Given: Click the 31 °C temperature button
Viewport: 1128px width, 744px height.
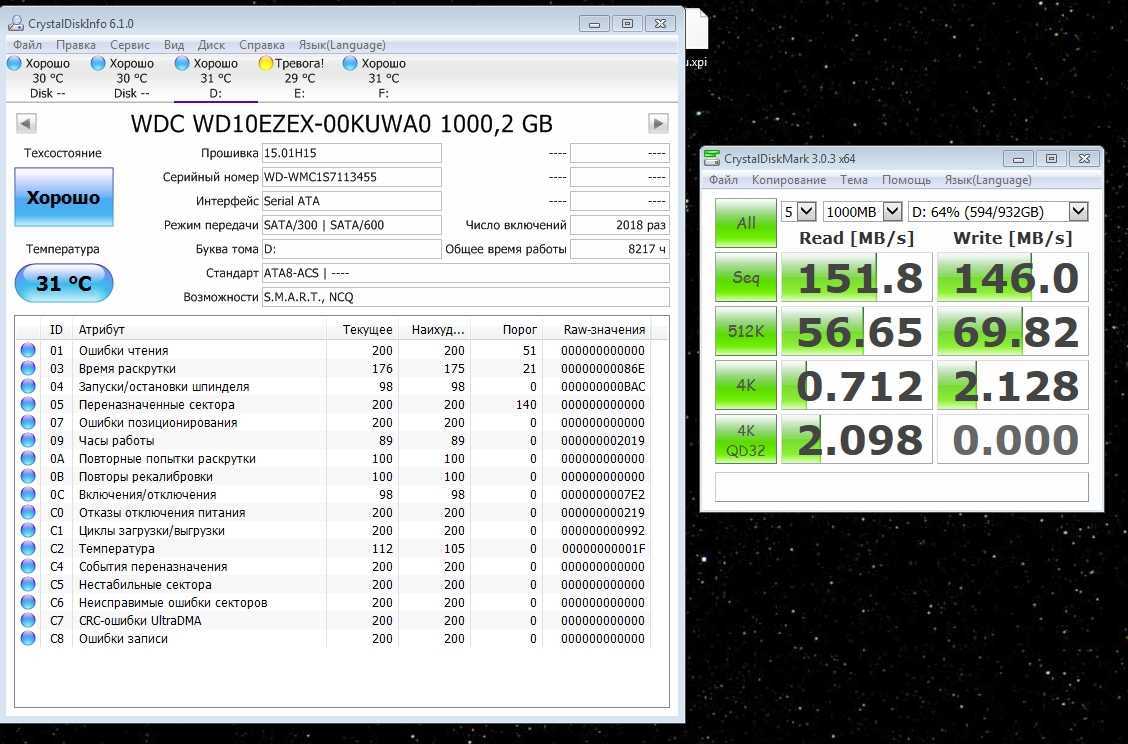Looking at the screenshot, I should click(x=64, y=283).
